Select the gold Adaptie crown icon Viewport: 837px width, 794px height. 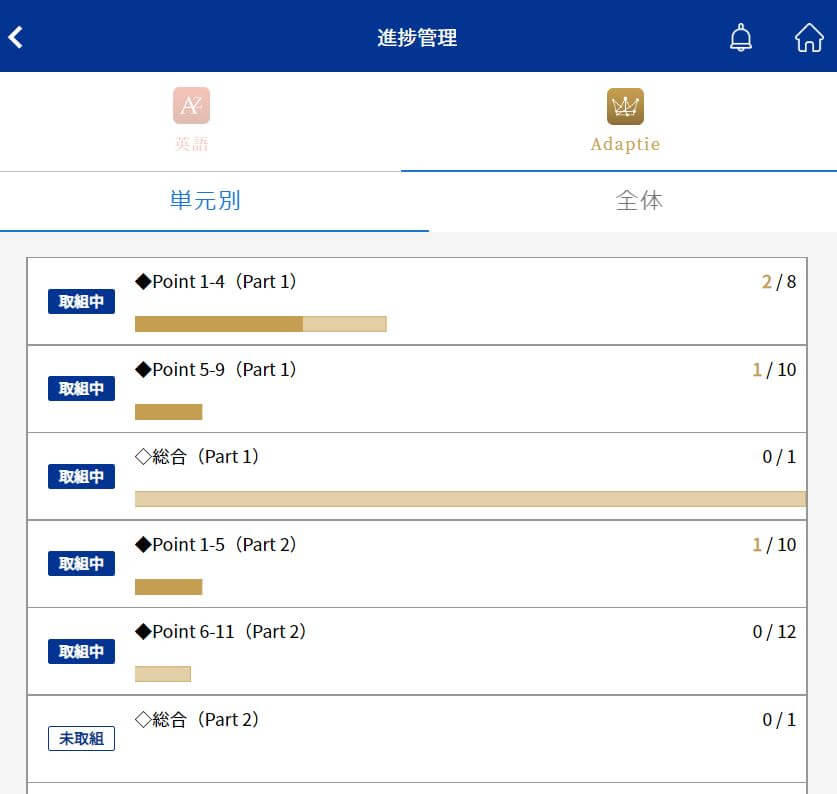coord(625,106)
